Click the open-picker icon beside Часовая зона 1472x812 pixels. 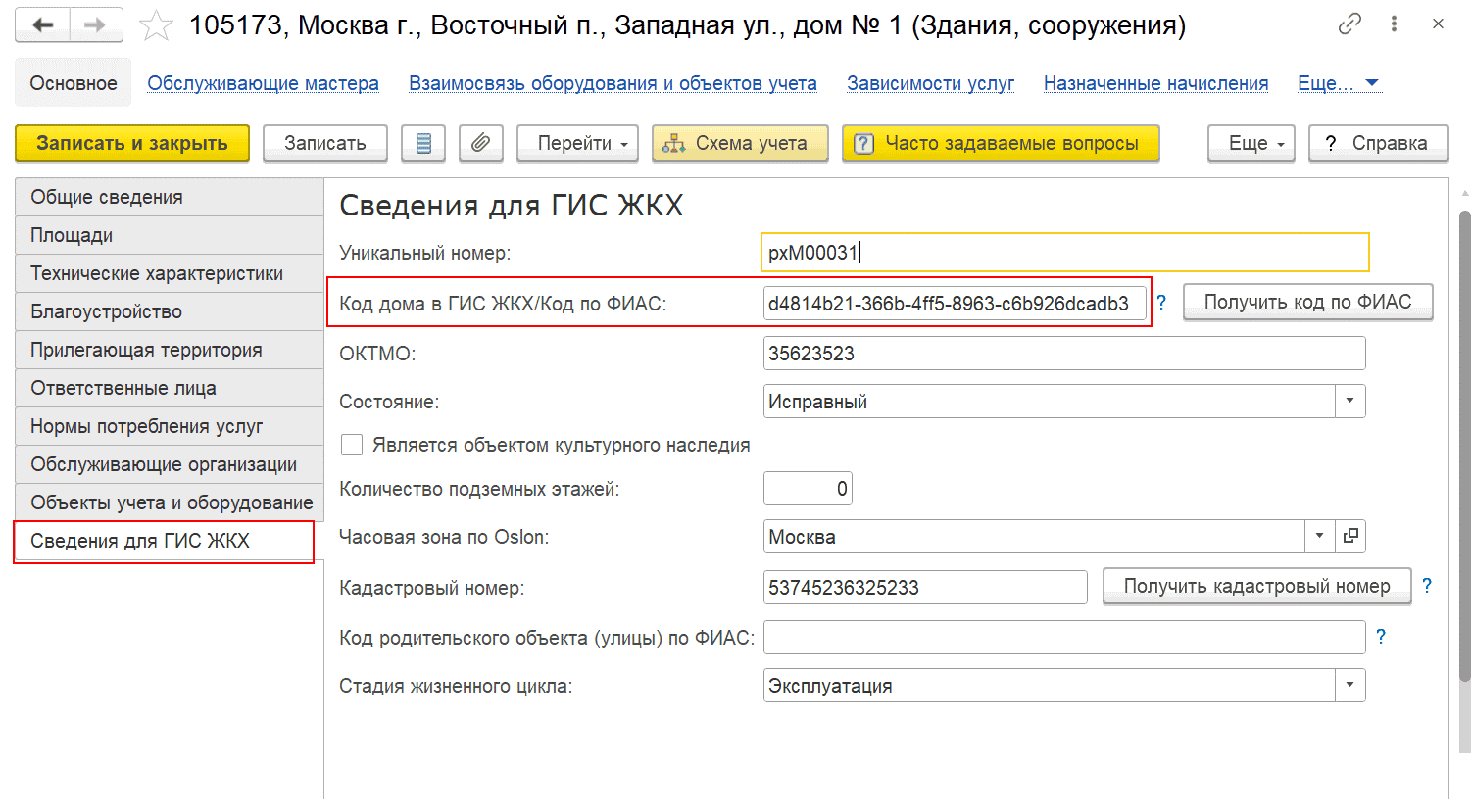(1349, 536)
